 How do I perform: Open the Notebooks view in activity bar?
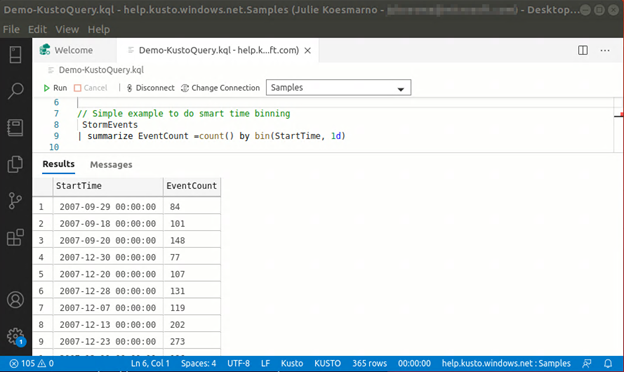click(16, 128)
